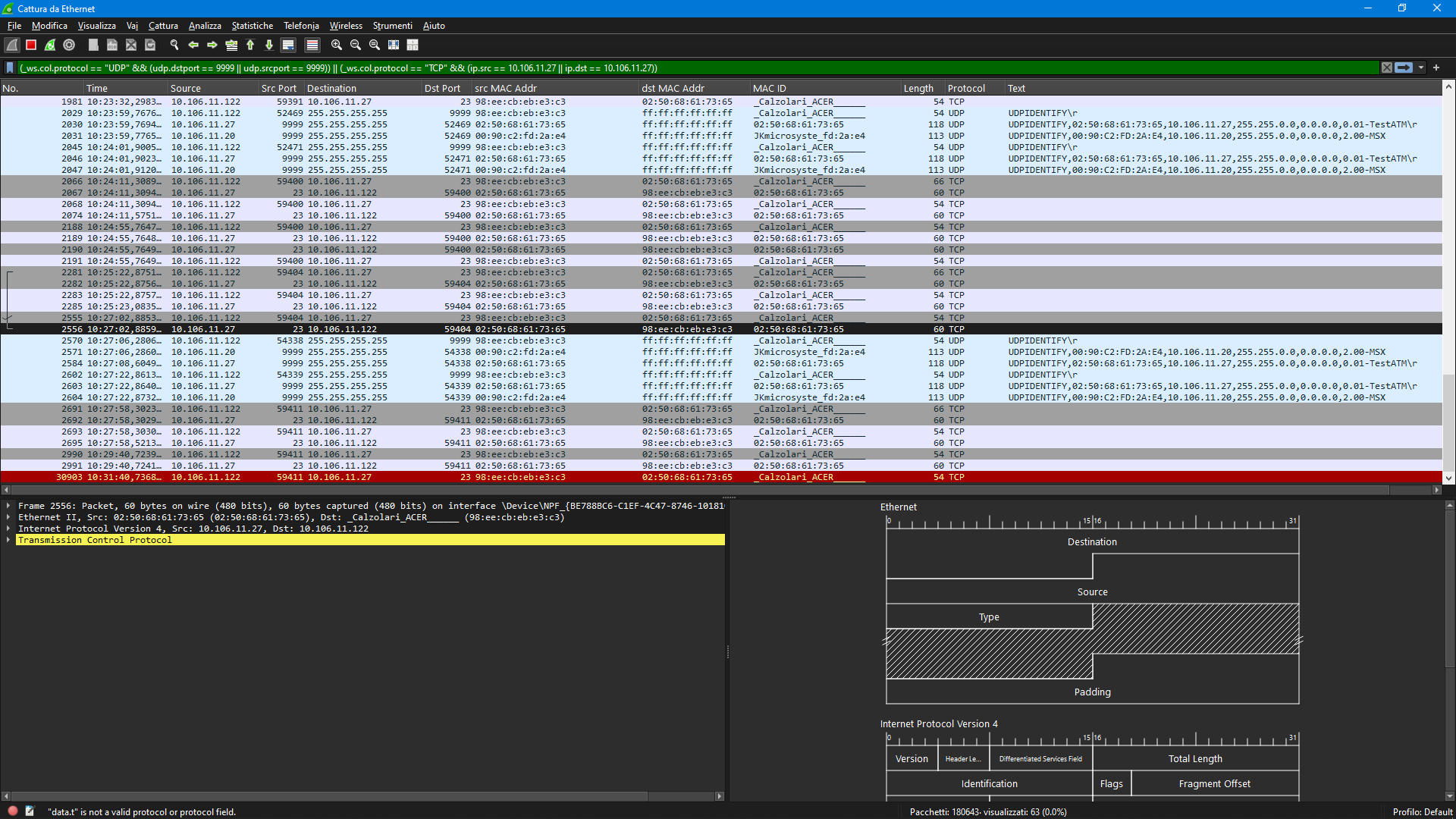Sort by the Protocol column header
This screenshot has height=819, width=1456.
[975, 89]
